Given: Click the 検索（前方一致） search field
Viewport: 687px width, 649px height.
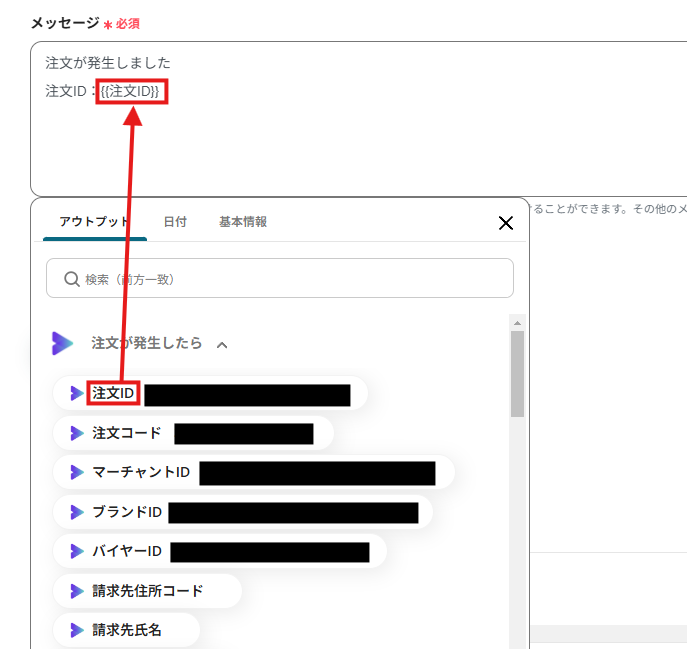Looking at the screenshot, I should coord(280,278).
